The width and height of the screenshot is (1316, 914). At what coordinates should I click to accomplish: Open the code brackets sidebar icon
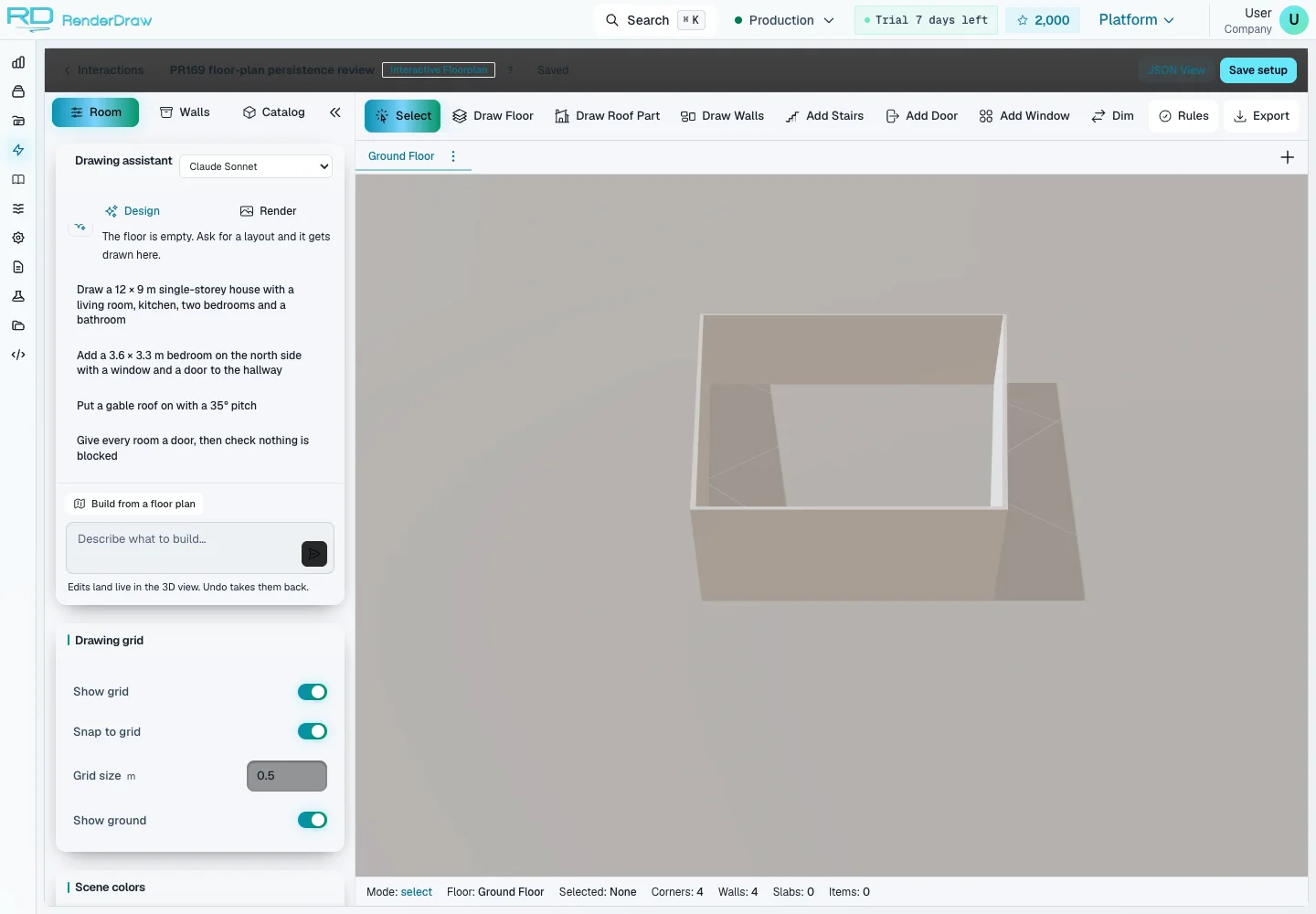pyautogui.click(x=18, y=355)
